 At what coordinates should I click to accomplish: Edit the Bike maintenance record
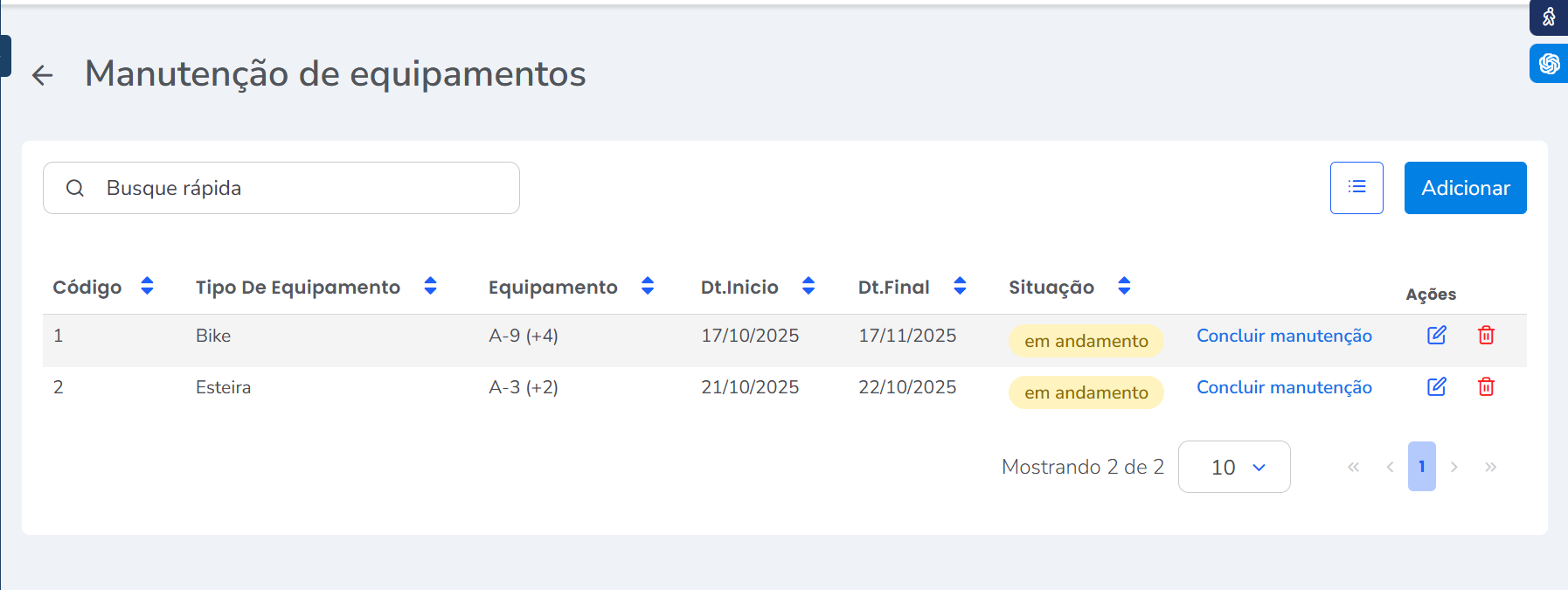point(1436,335)
